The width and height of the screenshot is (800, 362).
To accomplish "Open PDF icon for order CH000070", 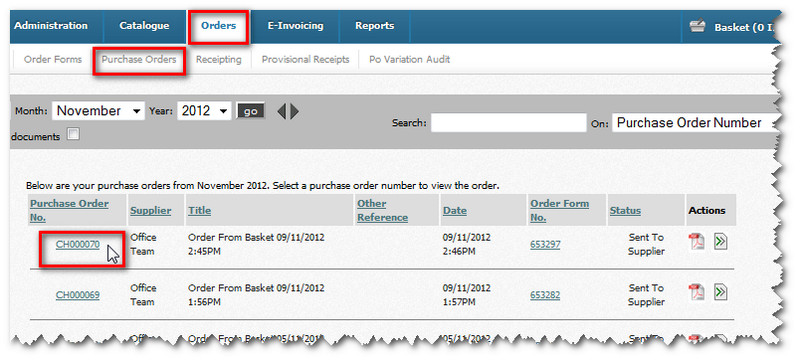I will tap(696, 242).
